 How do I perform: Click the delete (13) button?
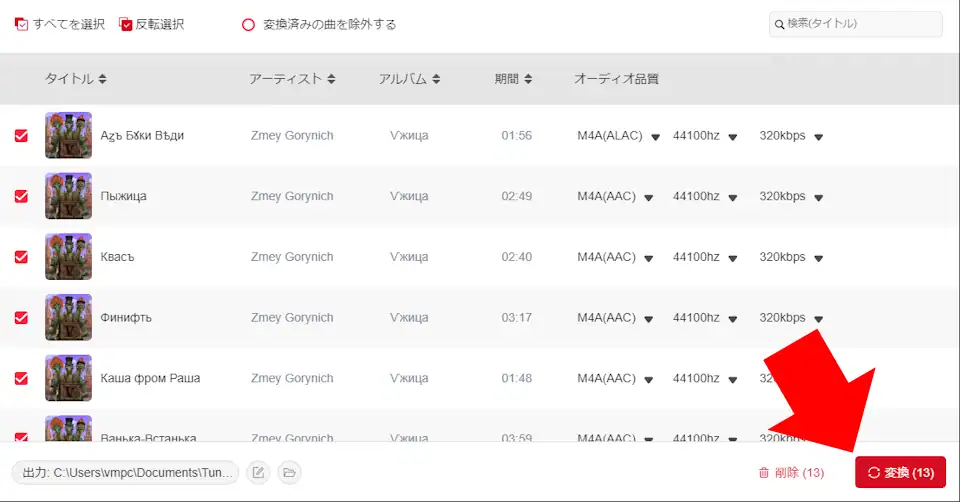tap(791, 472)
